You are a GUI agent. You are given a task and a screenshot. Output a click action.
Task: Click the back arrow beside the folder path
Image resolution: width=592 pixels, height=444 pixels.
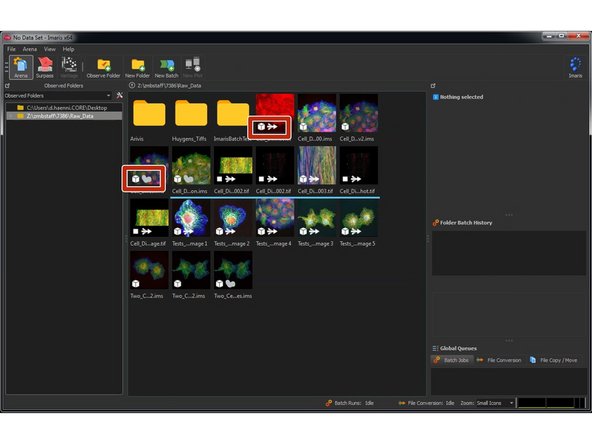pyautogui.click(x=132, y=85)
